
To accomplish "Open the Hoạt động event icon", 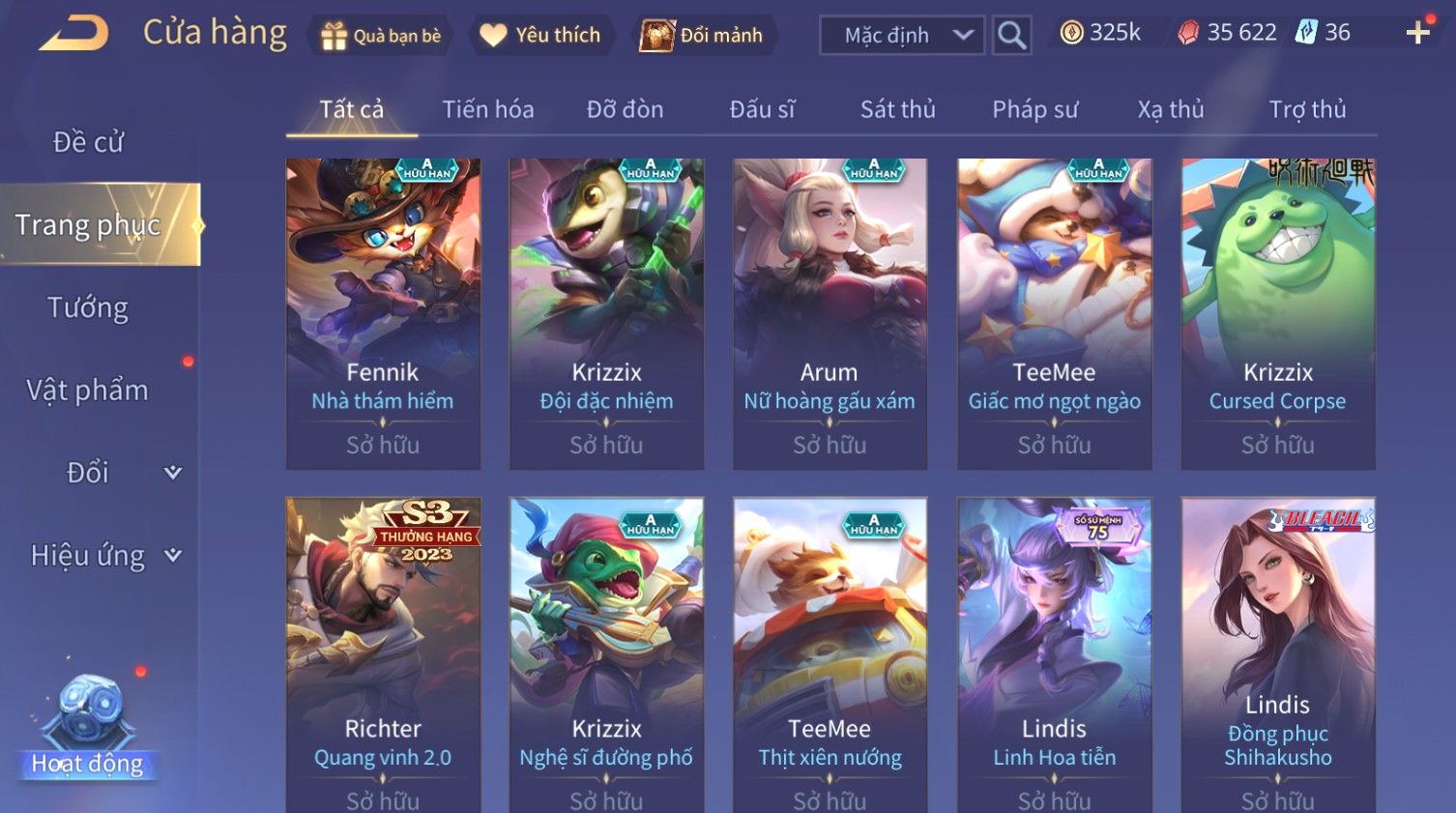I will pos(88,727).
